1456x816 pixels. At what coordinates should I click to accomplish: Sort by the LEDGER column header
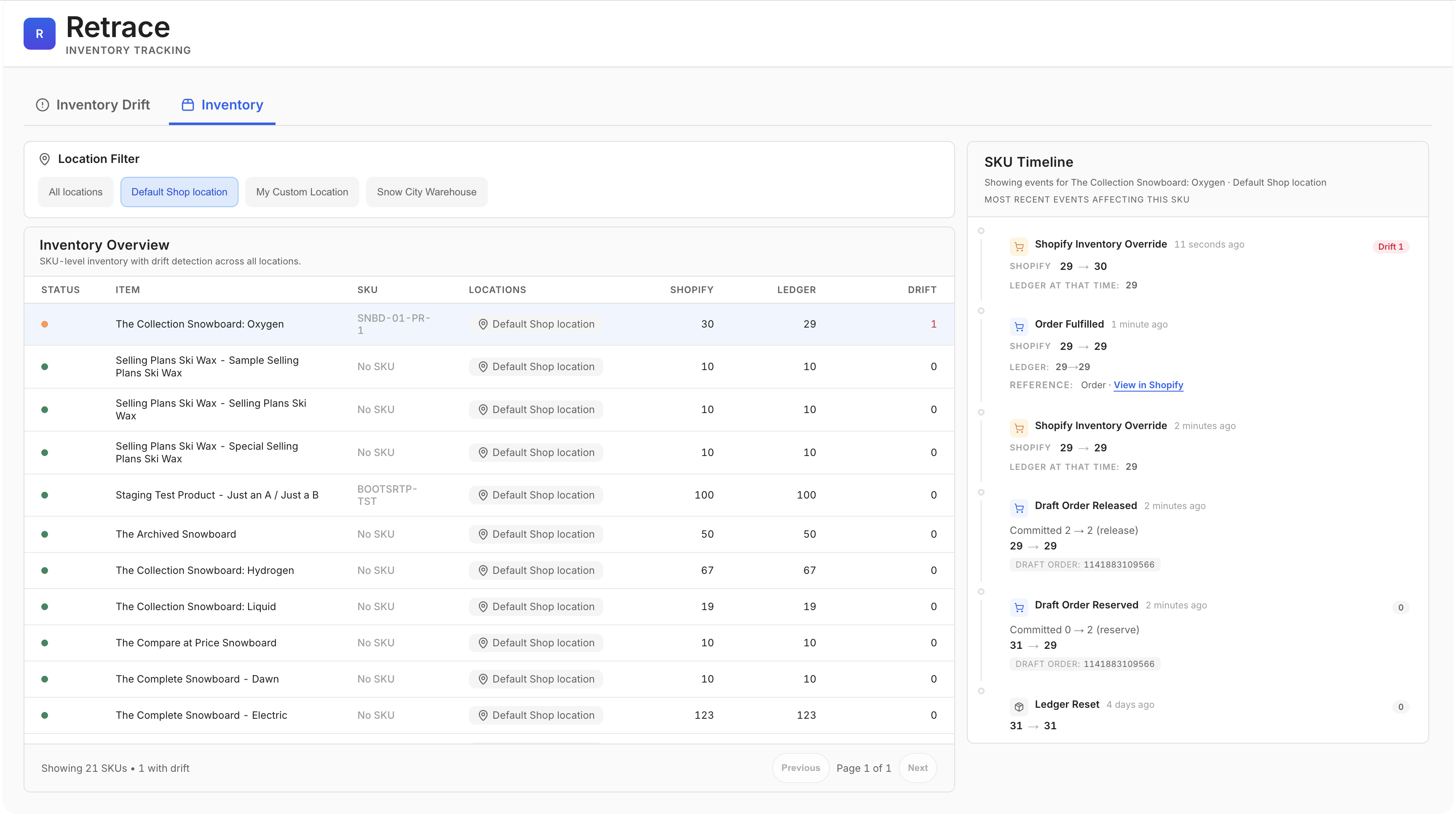(x=796, y=290)
